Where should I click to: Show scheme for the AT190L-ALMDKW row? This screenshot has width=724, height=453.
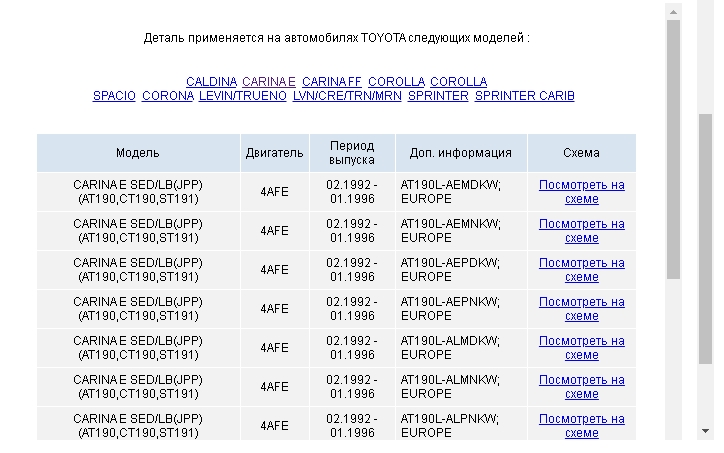581,348
